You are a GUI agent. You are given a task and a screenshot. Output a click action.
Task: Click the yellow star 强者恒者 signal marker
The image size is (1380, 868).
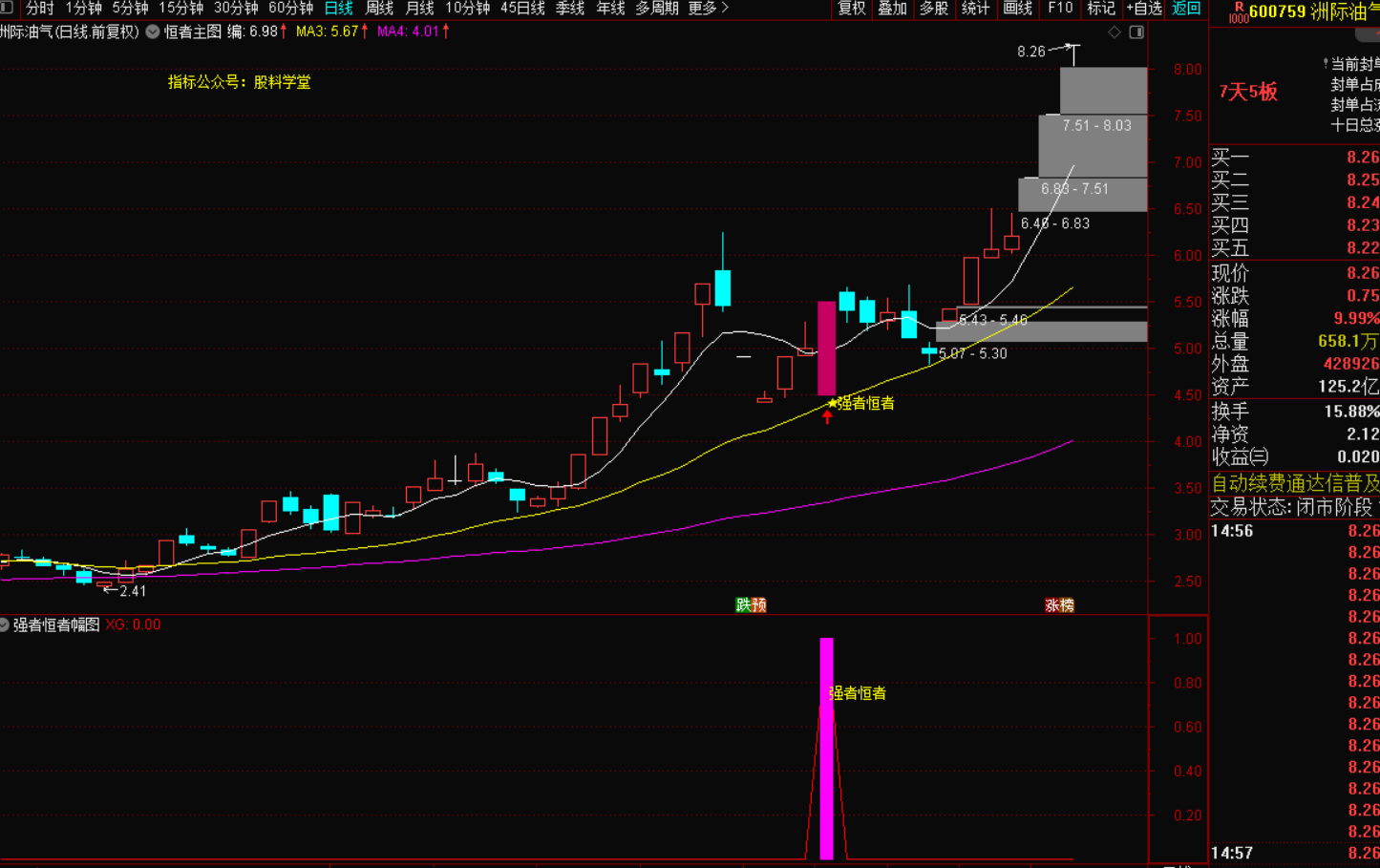click(x=832, y=404)
